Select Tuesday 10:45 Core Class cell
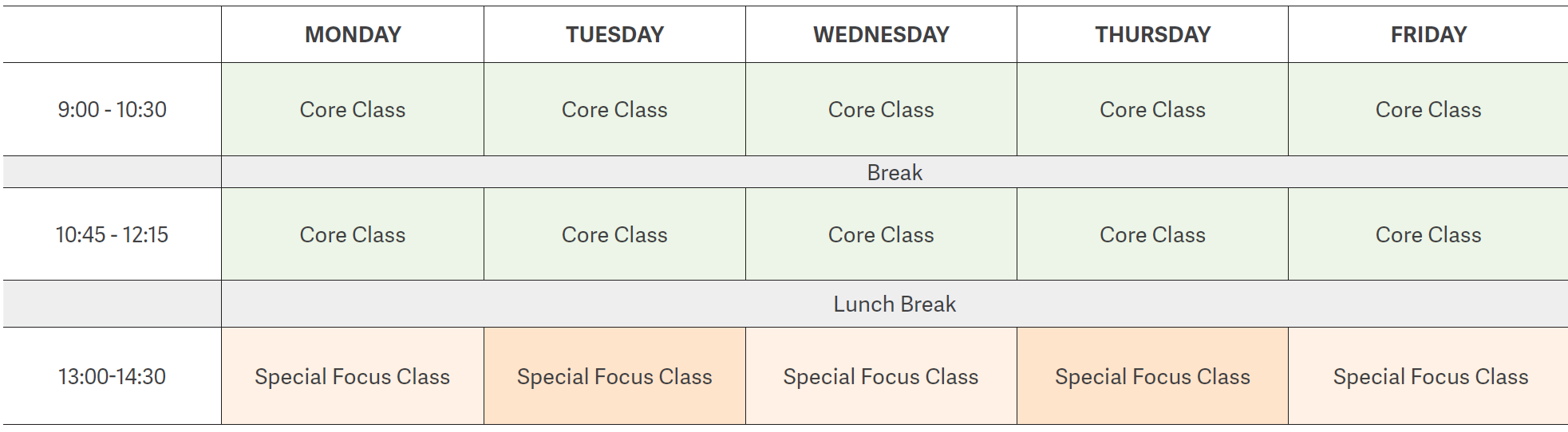This screenshot has width=1568, height=432. coord(614,234)
